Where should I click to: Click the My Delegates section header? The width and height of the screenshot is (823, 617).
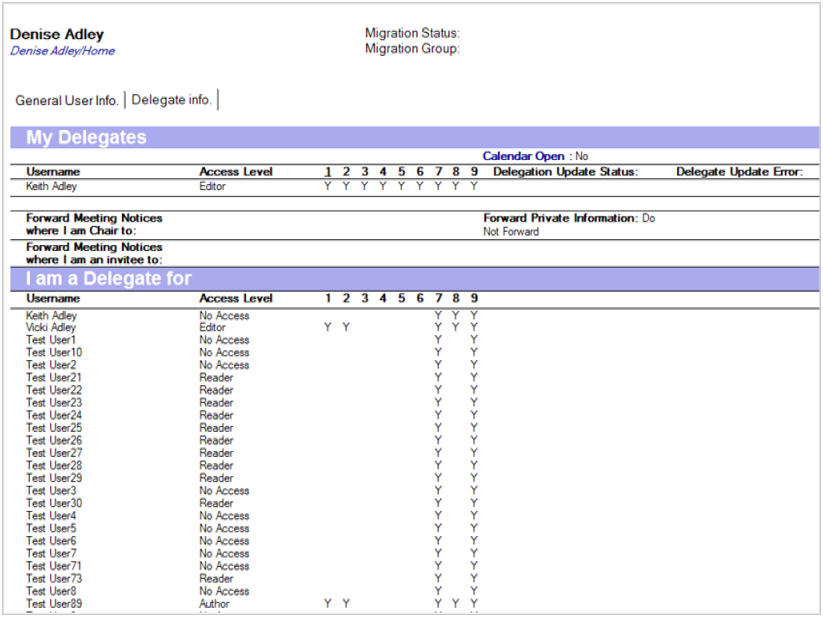click(86, 138)
